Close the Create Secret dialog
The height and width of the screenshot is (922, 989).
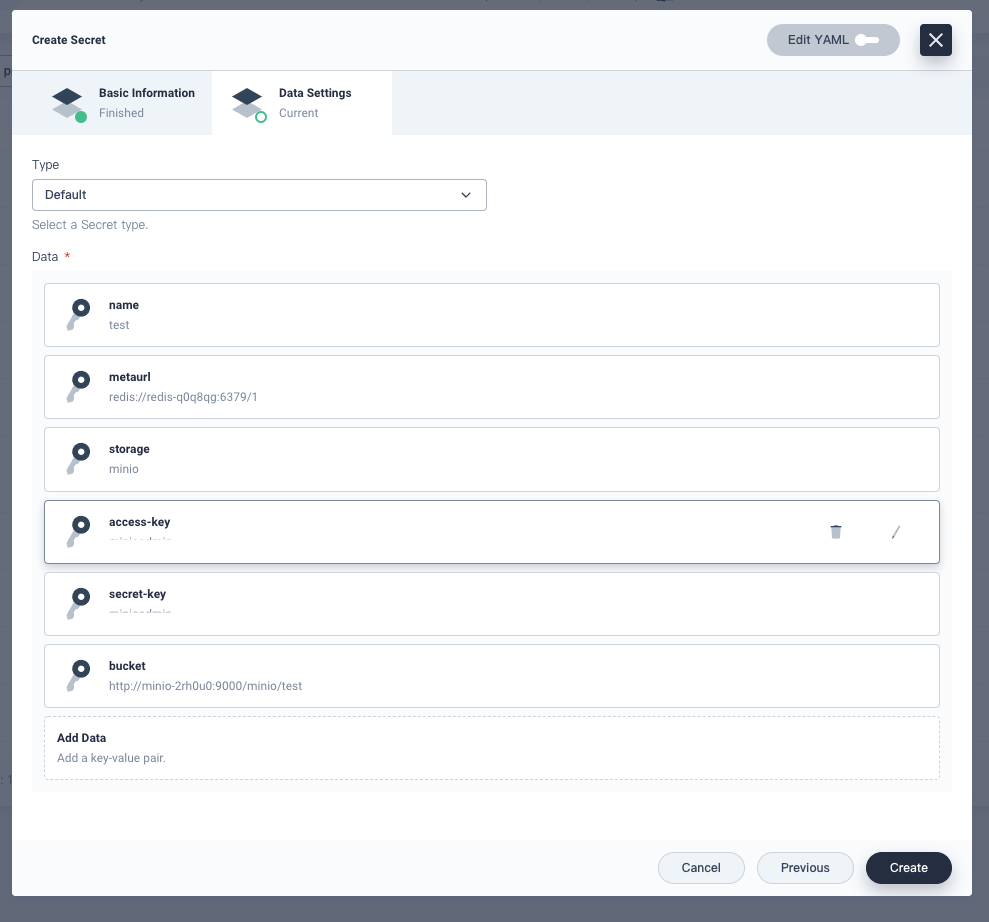tap(935, 40)
